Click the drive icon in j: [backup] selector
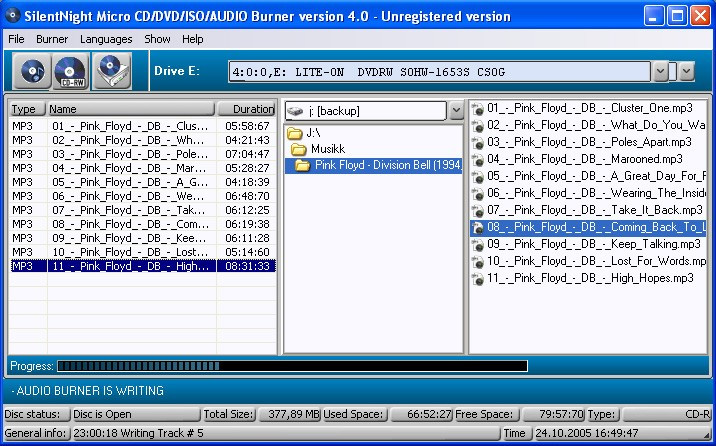Viewport: 716px width, 446px height. click(x=295, y=111)
